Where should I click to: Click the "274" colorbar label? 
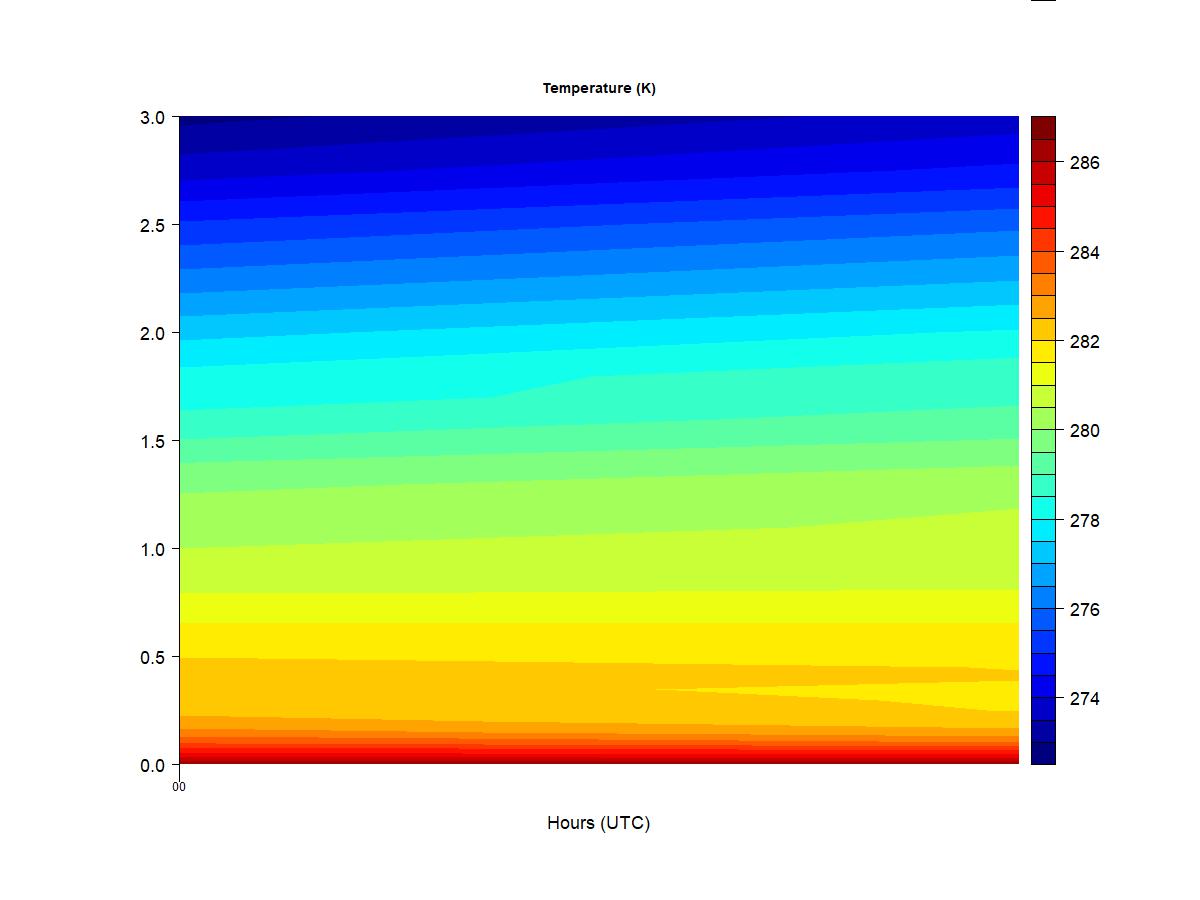1084,699
